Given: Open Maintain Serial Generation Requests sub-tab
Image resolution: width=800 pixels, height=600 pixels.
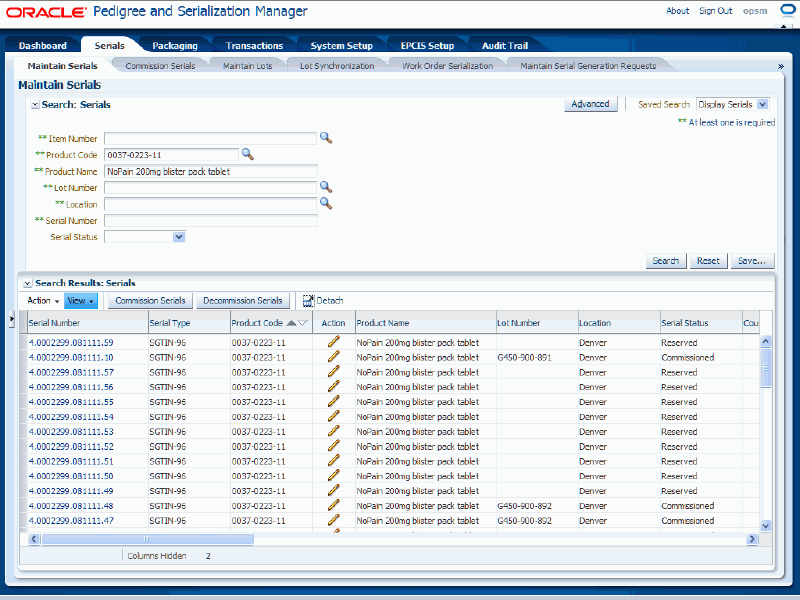Looking at the screenshot, I should (x=588, y=66).
